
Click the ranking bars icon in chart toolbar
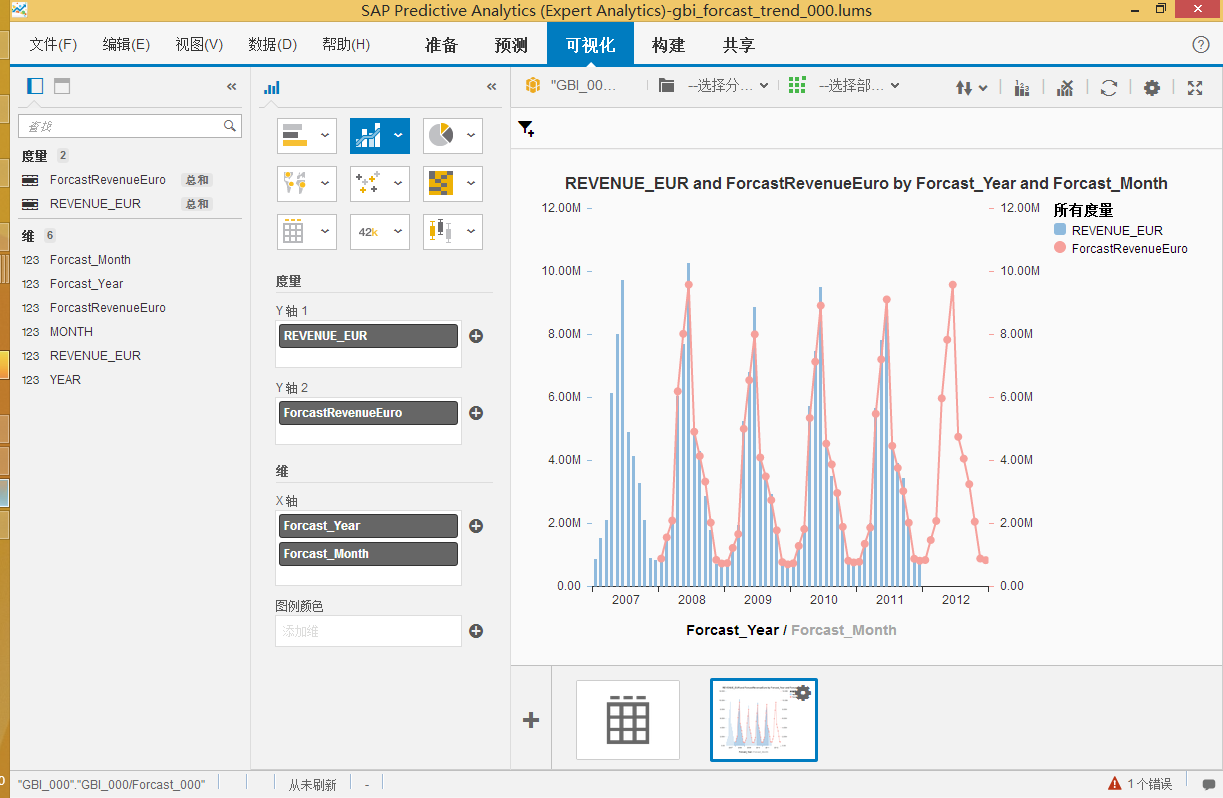pyautogui.click(x=1022, y=88)
